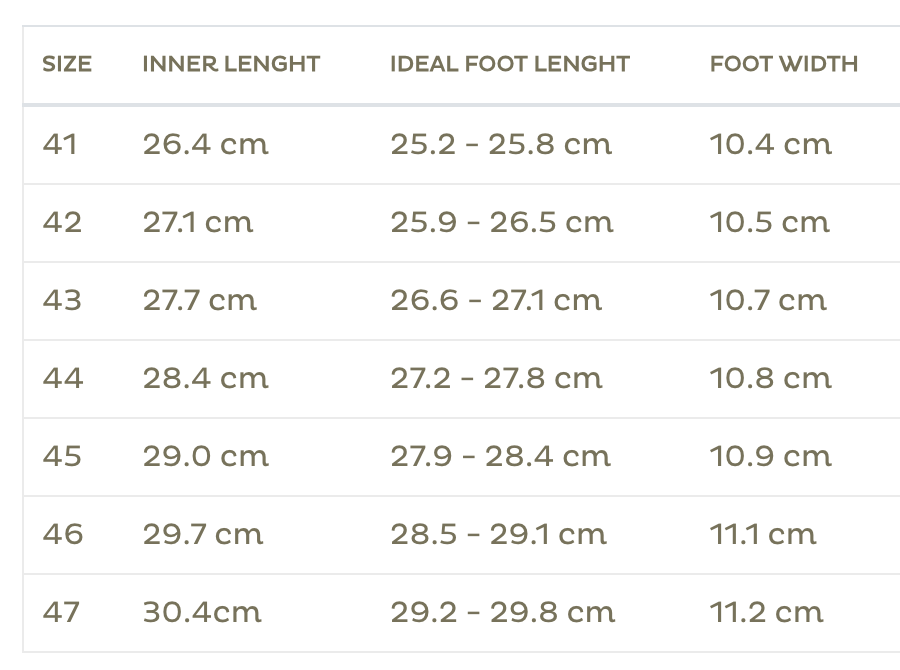Click the 26.4 cm inner length value
Viewport: 900px width, 670px height.
point(206,144)
